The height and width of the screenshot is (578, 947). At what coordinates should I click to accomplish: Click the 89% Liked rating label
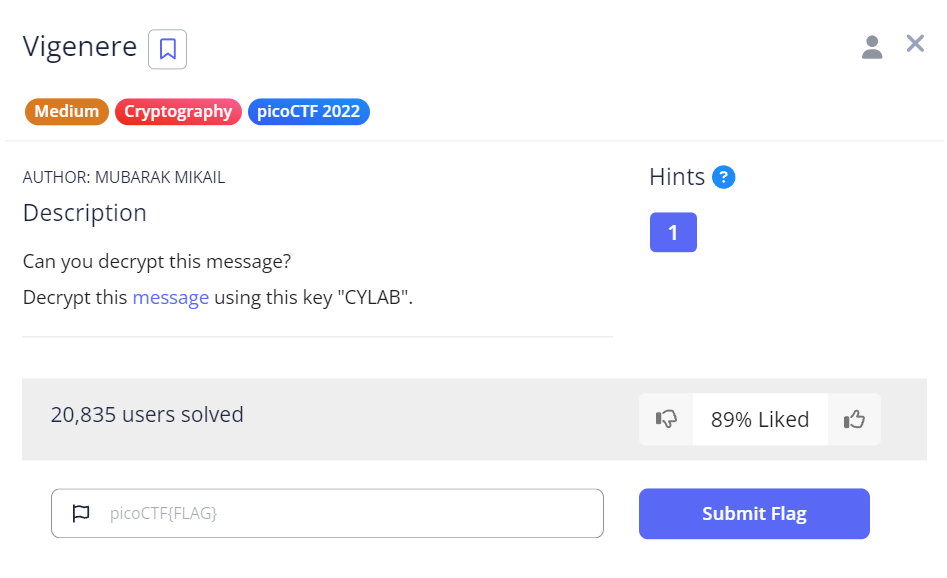[x=760, y=419]
